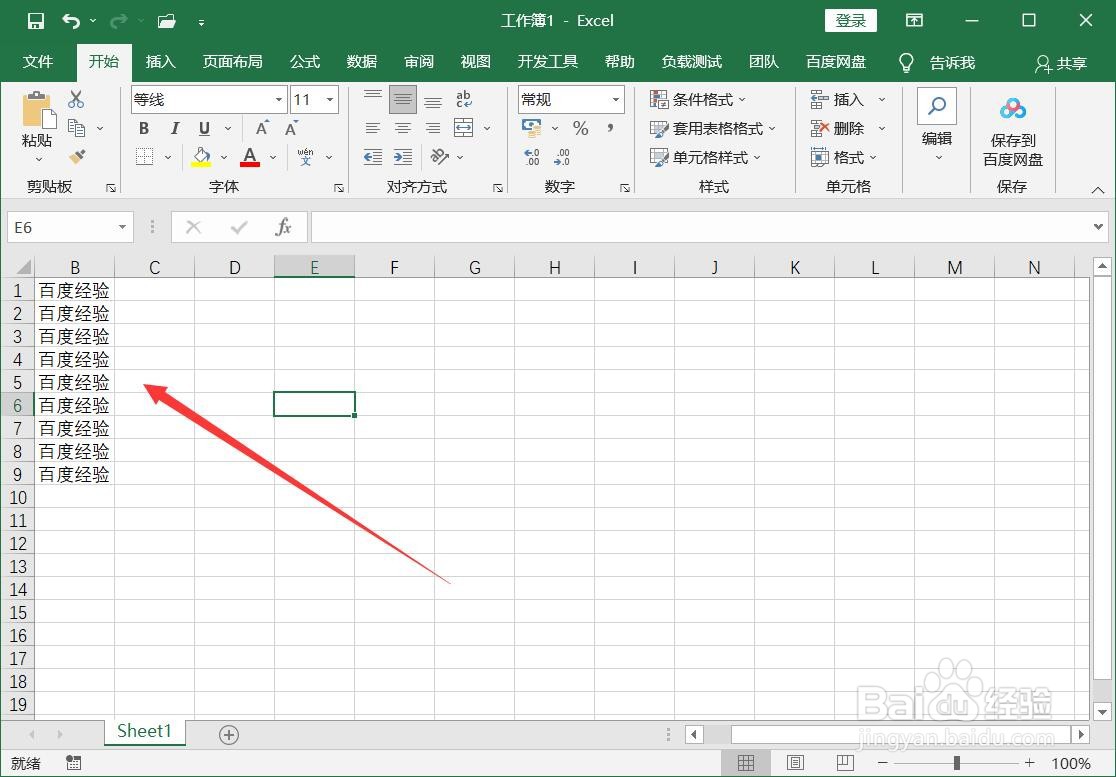The image size is (1116, 777).
Task: Click the Paste clipboard icon
Action: tap(37, 111)
